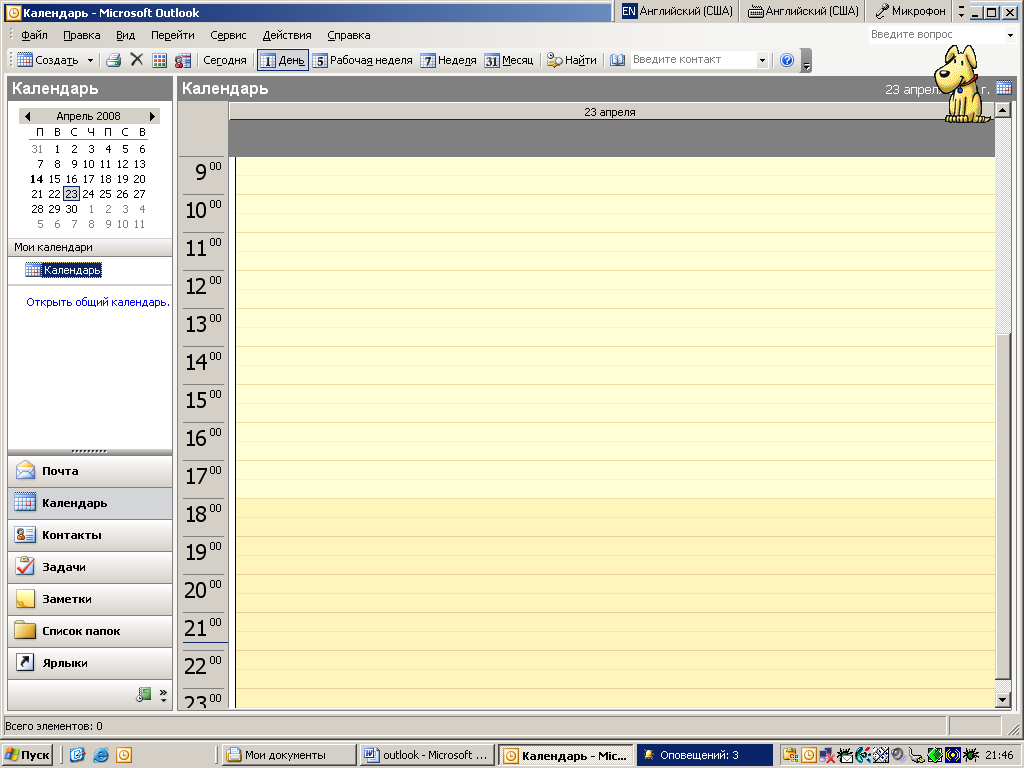This screenshot has height=768, width=1024.
Task: Click the 23 апреля day header
Action: (x=611, y=112)
